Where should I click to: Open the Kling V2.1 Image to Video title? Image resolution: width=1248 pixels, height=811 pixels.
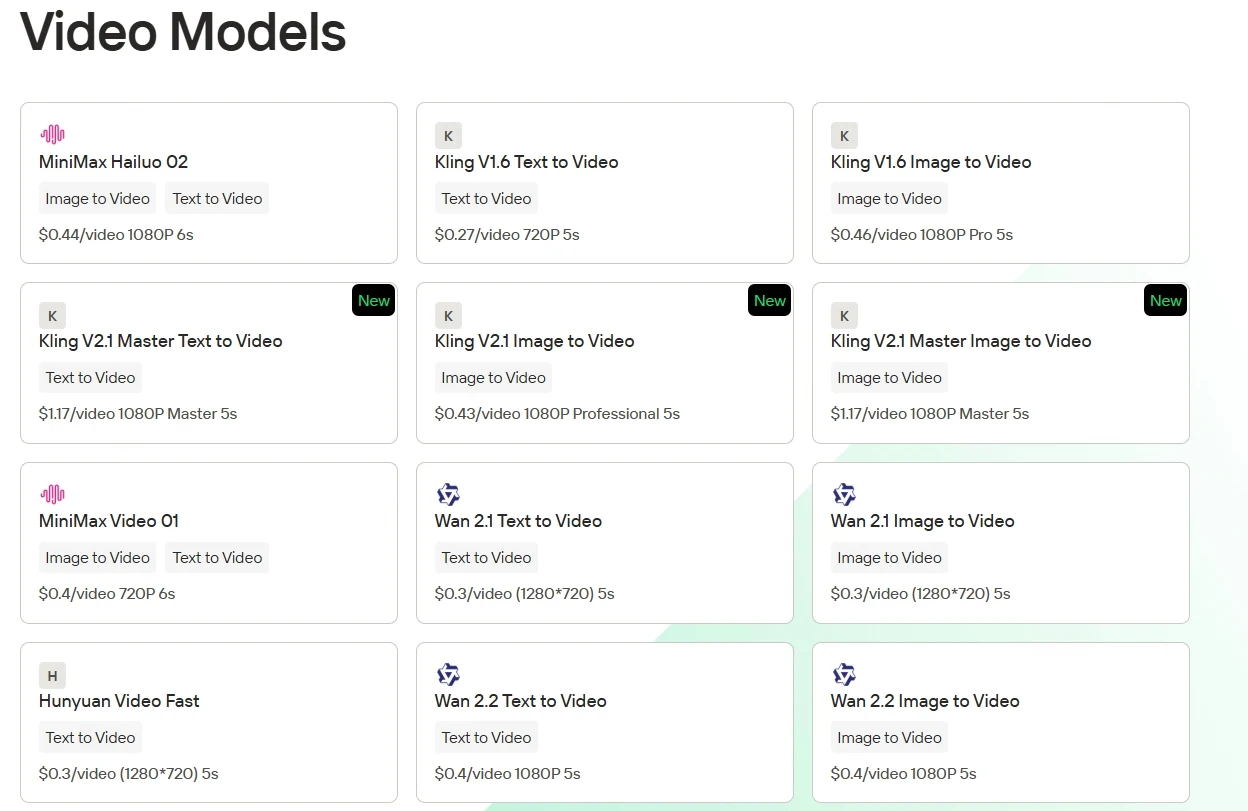(x=534, y=341)
